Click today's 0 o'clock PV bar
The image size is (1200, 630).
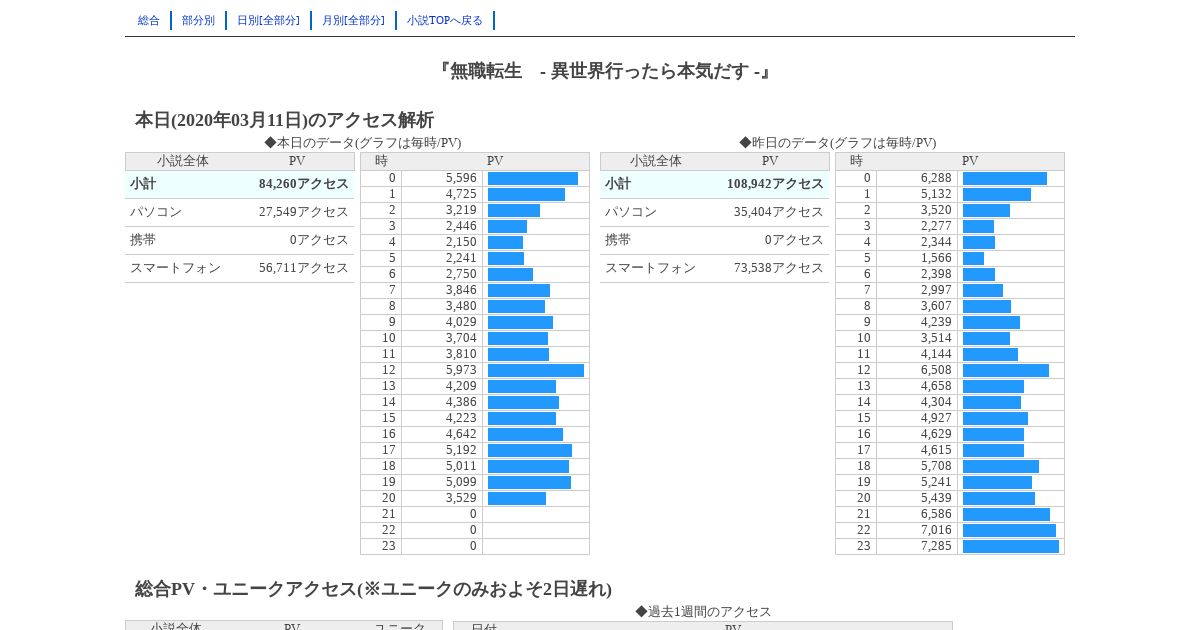click(533, 178)
